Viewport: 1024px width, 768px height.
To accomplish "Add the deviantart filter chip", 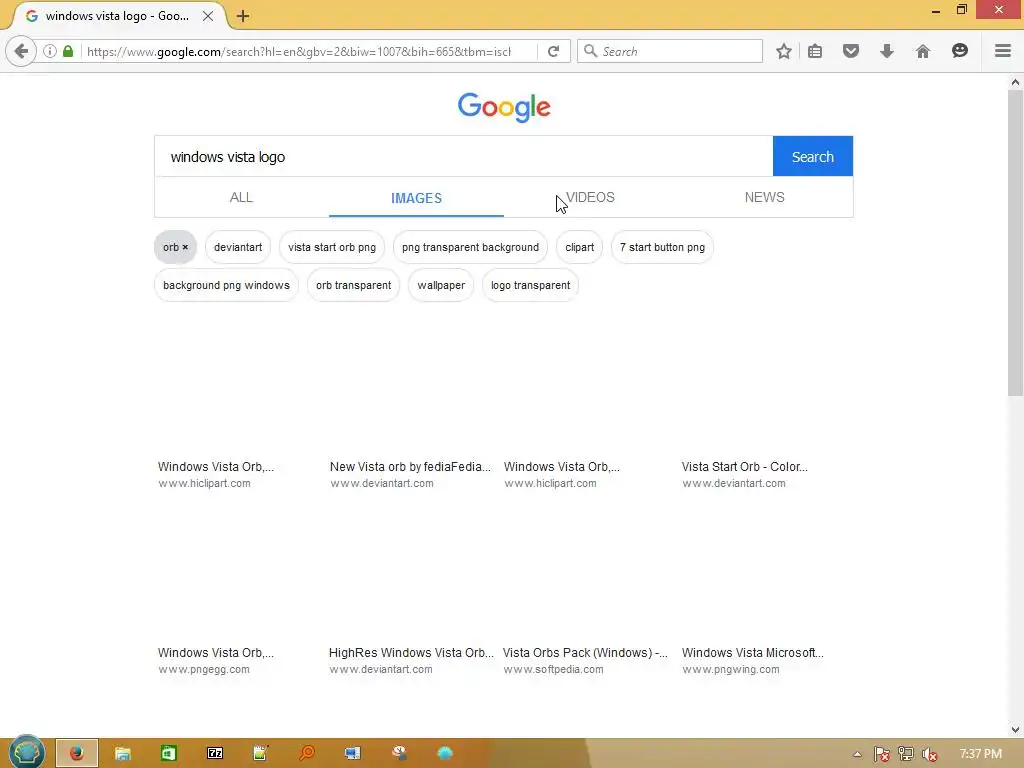I will pyautogui.click(x=238, y=248).
